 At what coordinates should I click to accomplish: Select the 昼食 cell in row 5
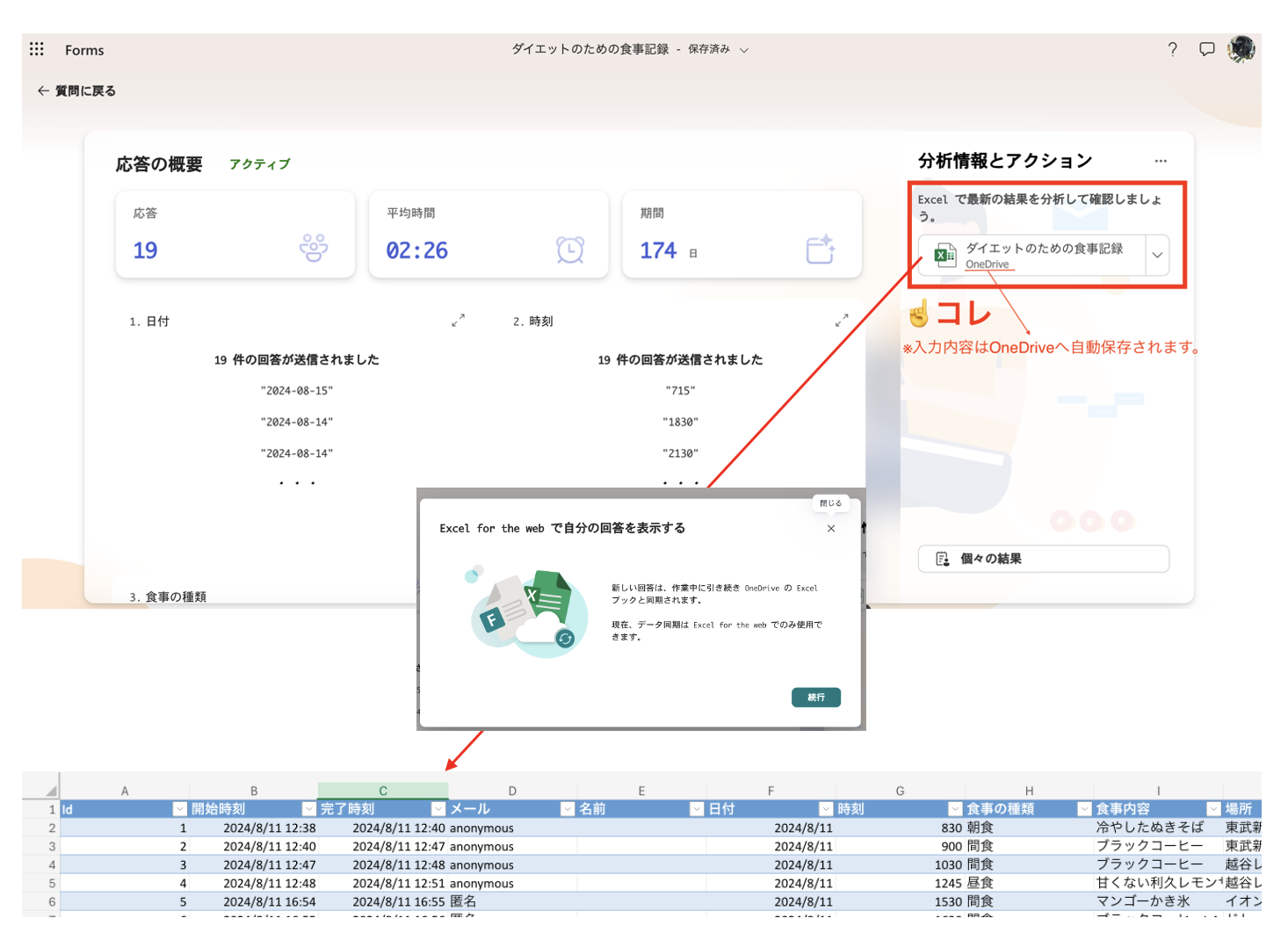[x=1029, y=883]
